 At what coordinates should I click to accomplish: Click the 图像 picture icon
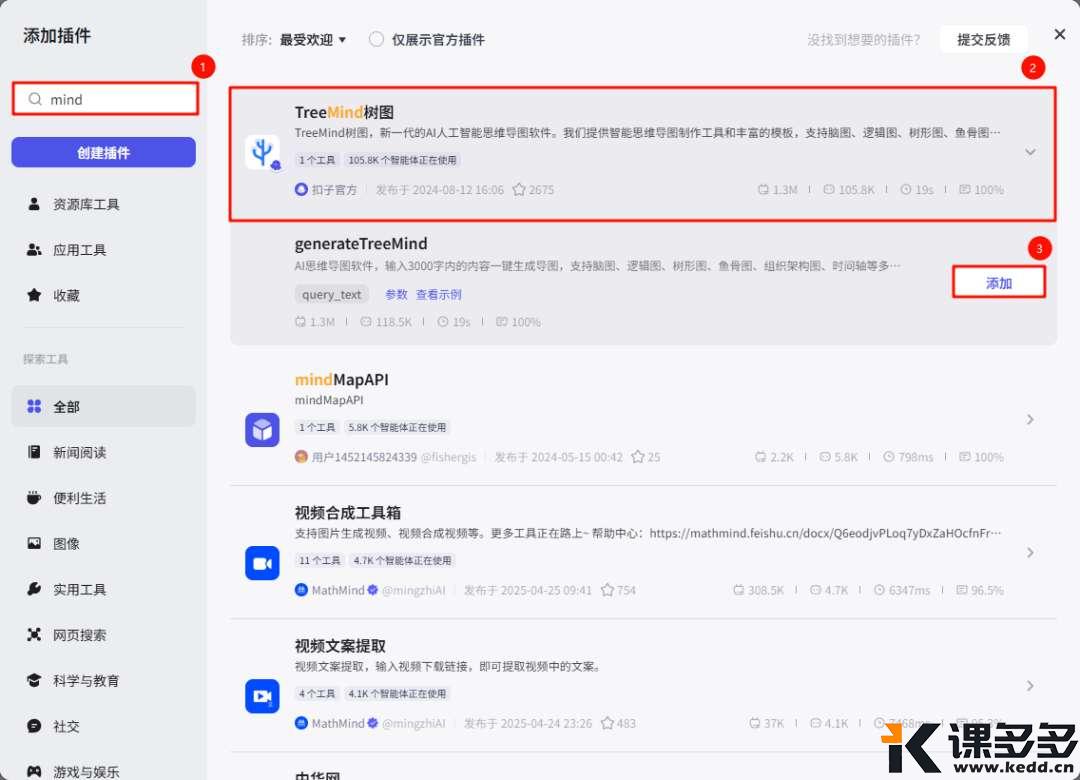(x=34, y=543)
